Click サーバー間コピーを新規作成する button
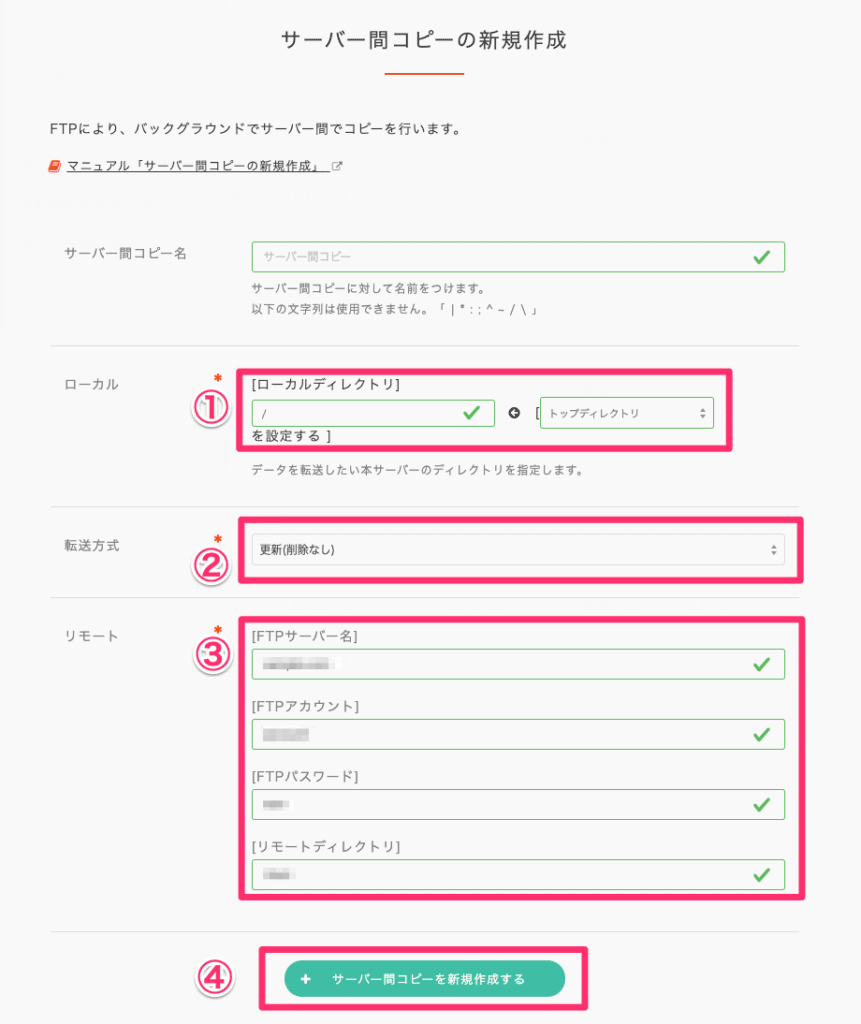The image size is (861, 1024). click(x=425, y=979)
